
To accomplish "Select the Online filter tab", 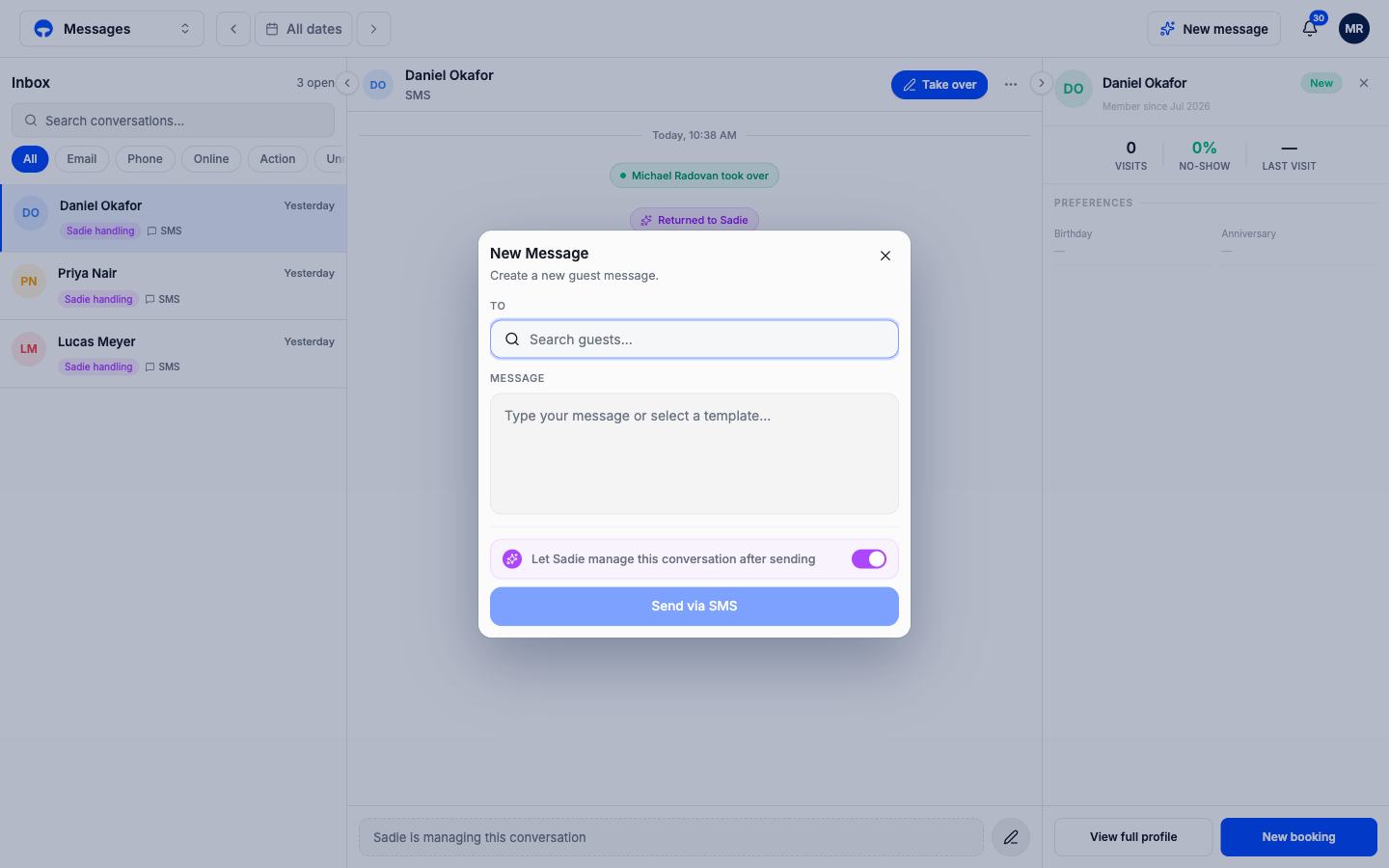I will pos(211,159).
